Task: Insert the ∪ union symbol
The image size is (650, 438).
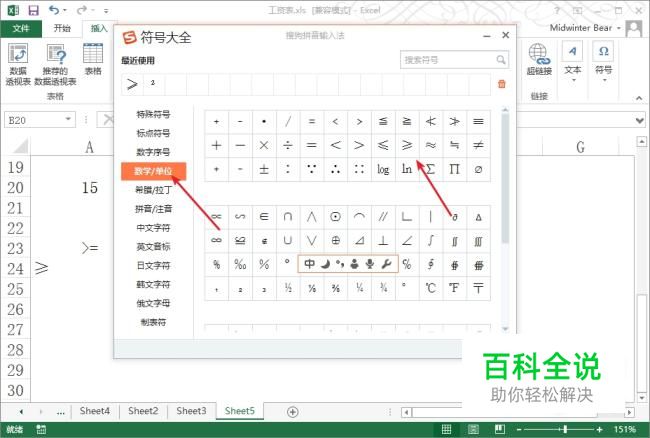Action: coord(288,240)
